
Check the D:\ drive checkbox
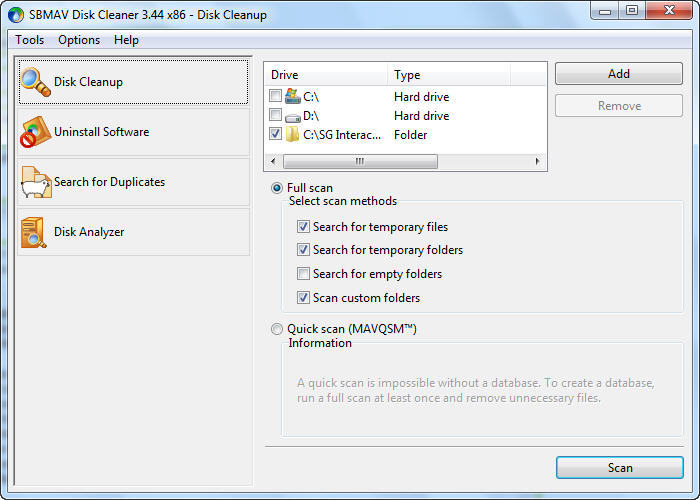275,115
